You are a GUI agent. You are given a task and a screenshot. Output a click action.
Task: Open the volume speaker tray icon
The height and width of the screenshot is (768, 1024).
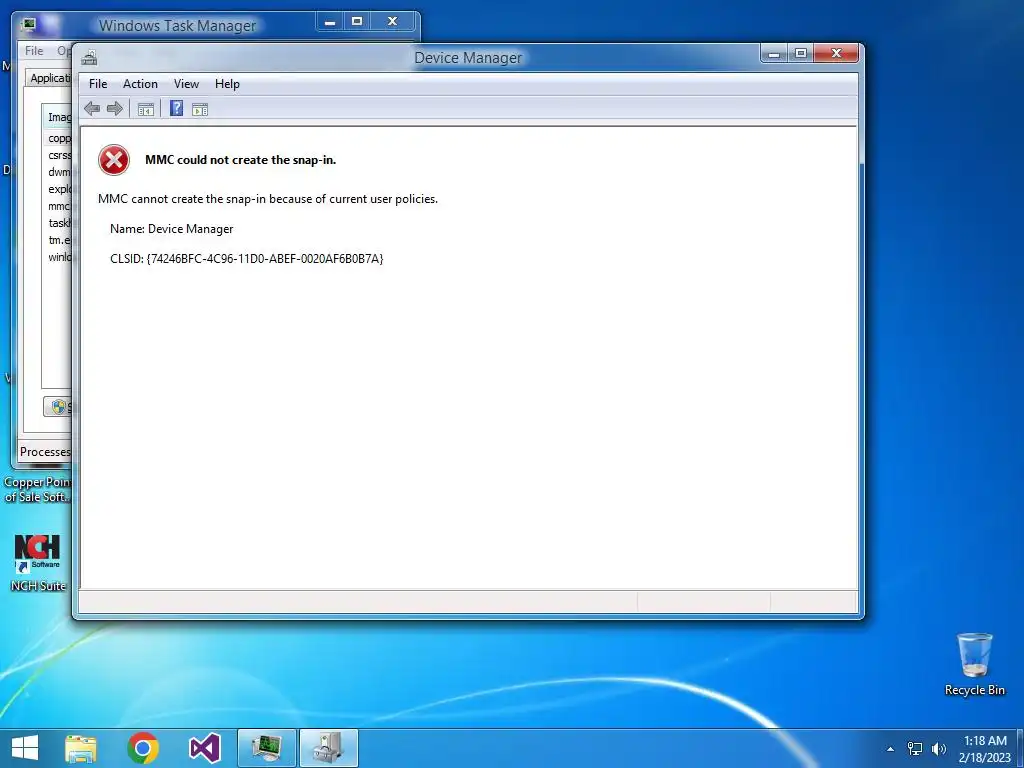point(939,748)
